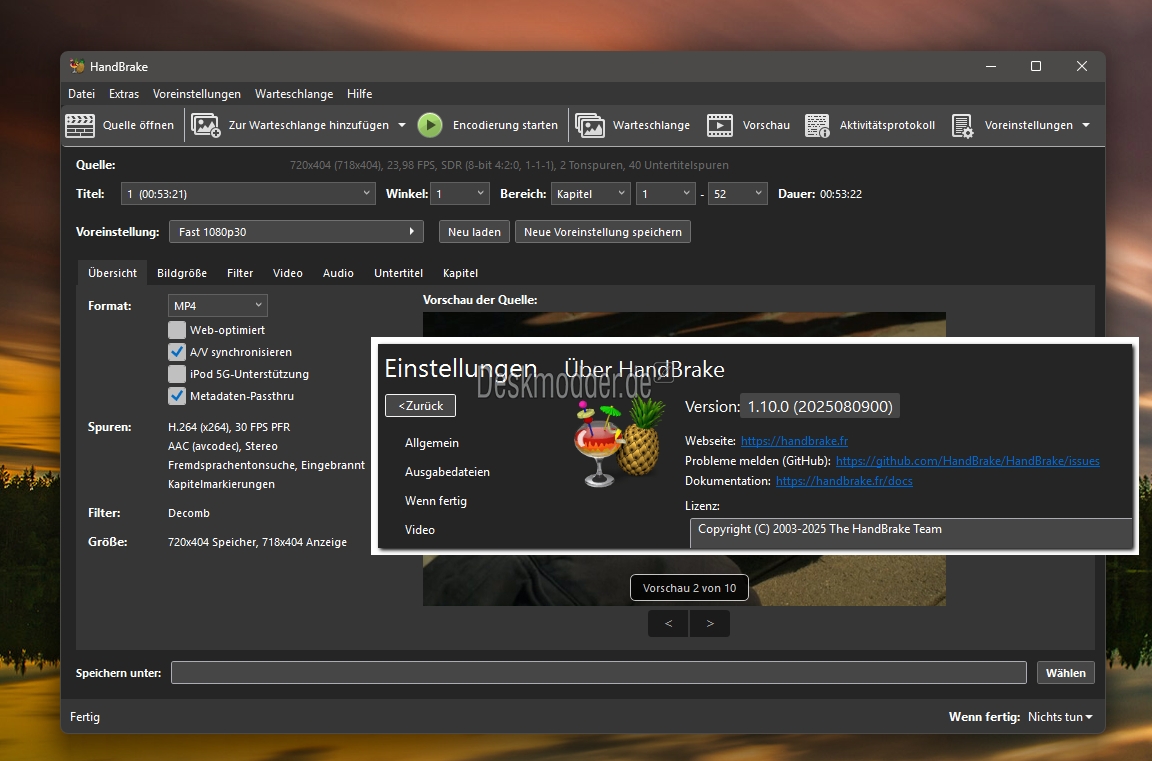The image size is (1152, 761).
Task: Open the Aktivitätsprotokoll log icon
Action: point(817,125)
